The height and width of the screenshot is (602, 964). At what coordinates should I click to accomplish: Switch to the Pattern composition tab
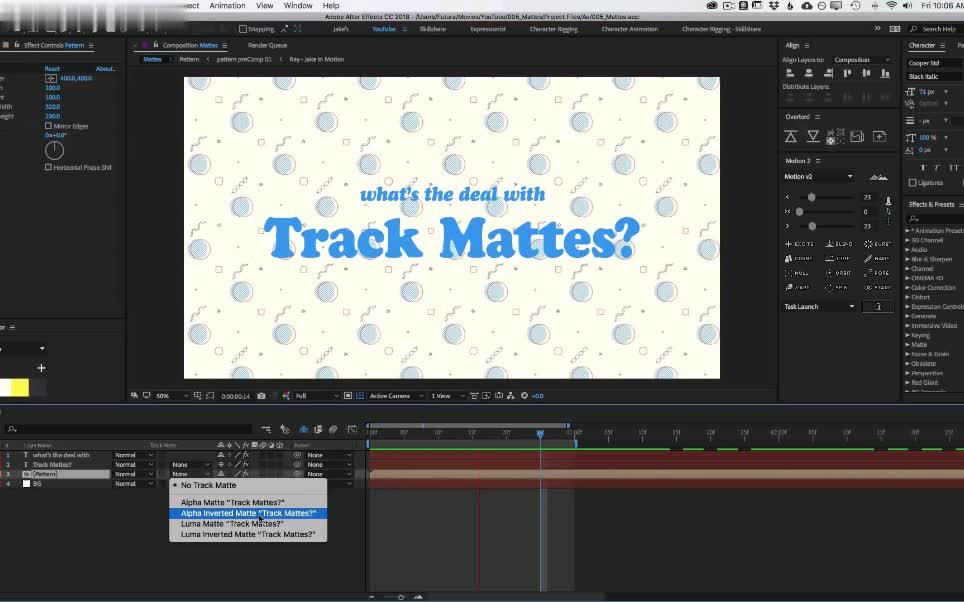tap(189, 59)
